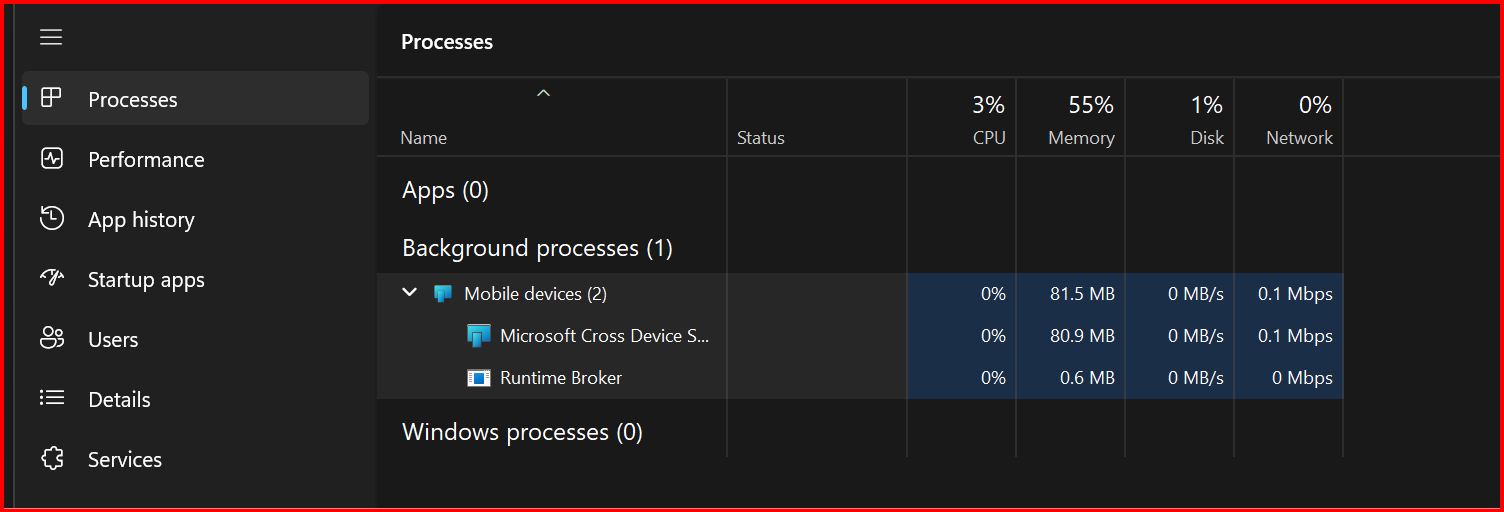1504x512 pixels.
Task: Click the Network column header
Action: [1289, 118]
